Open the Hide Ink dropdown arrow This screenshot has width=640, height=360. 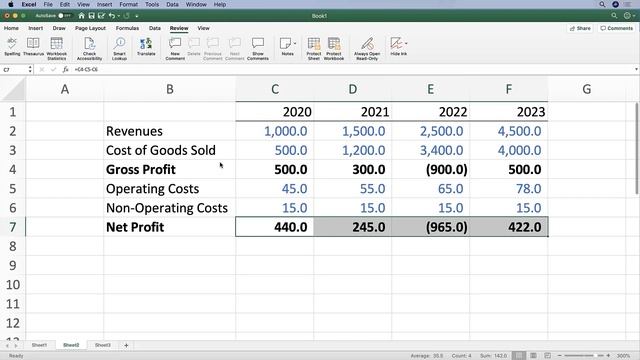point(406,43)
